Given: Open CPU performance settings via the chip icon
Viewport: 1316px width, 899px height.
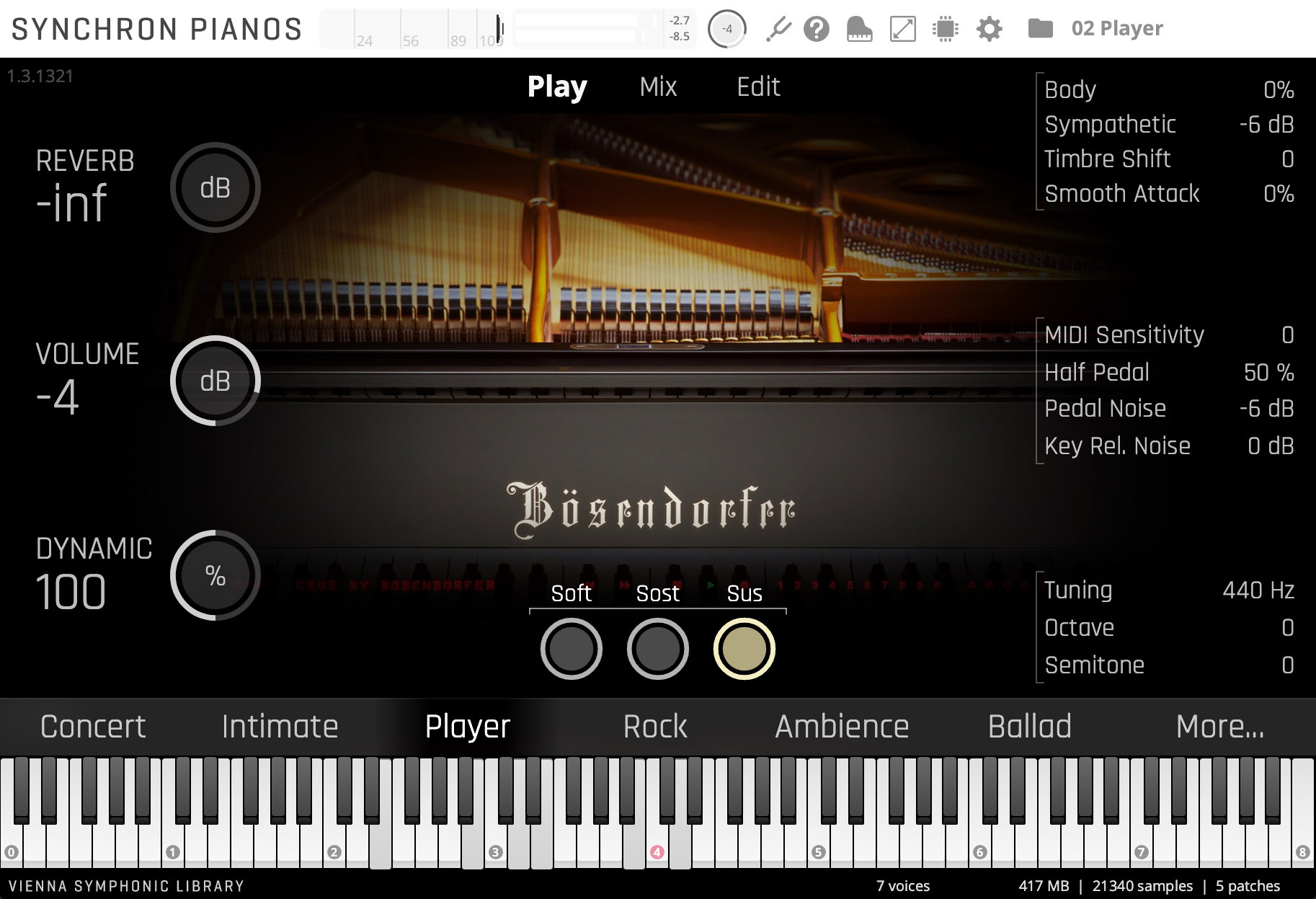Looking at the screenshot, I should (946, 29).
